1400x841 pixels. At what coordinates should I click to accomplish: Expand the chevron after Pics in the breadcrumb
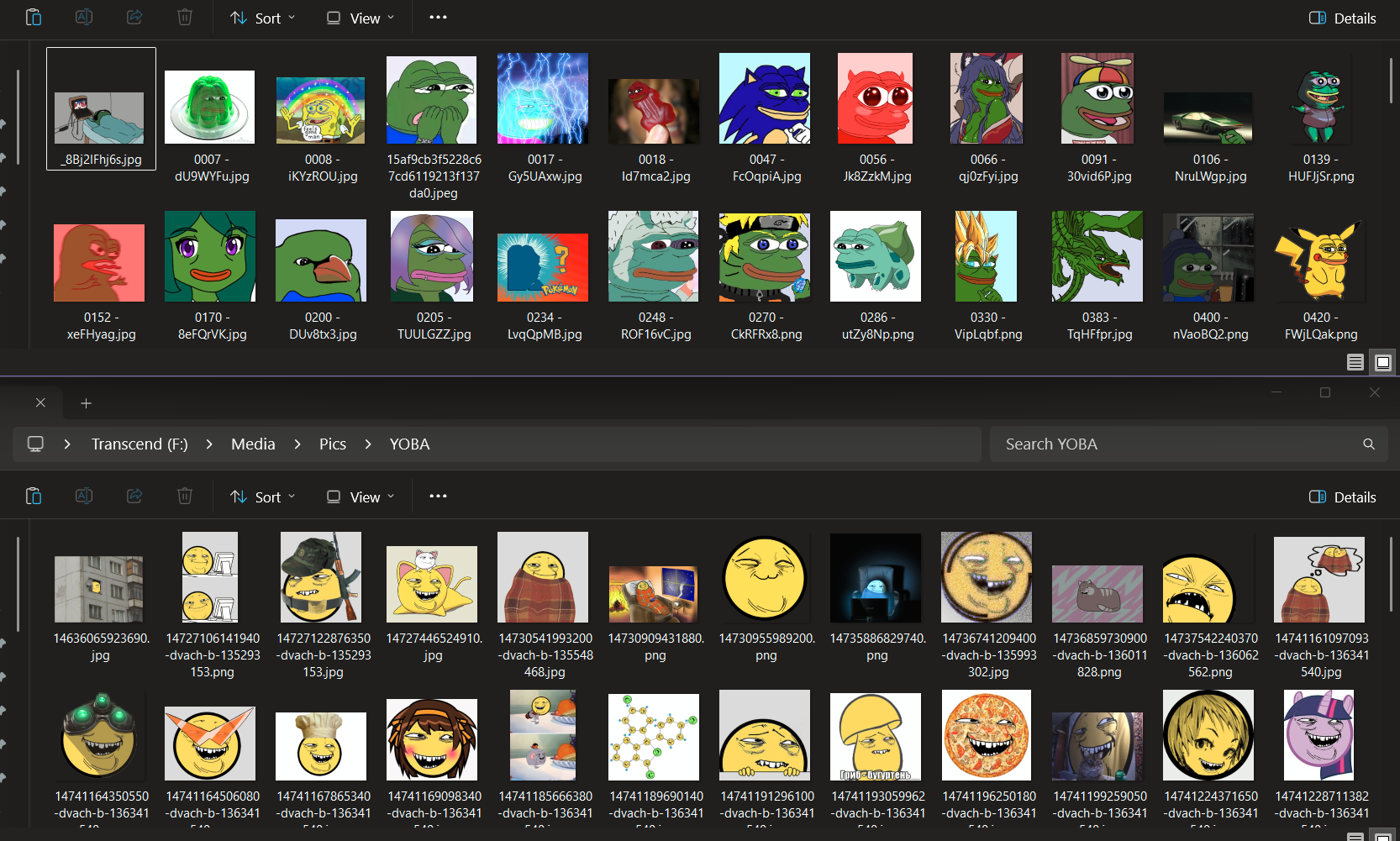coord(368,444)
